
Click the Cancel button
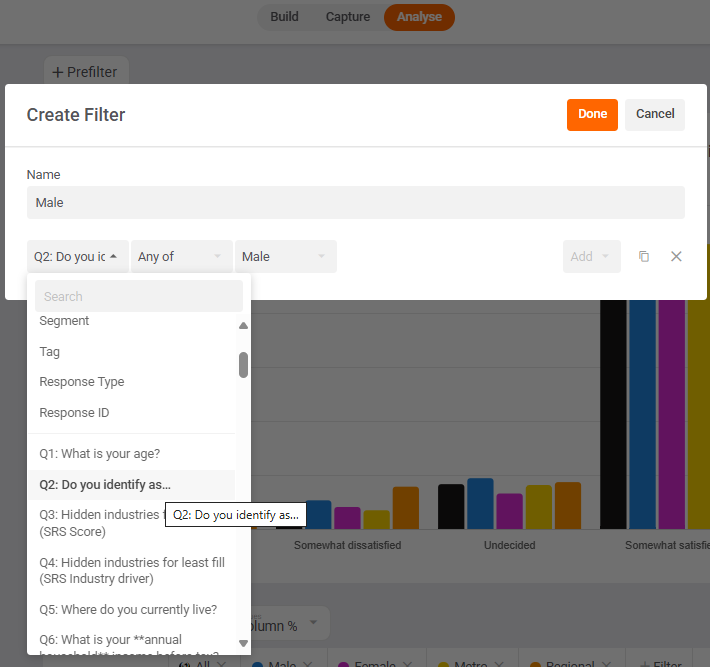(655, 115)
